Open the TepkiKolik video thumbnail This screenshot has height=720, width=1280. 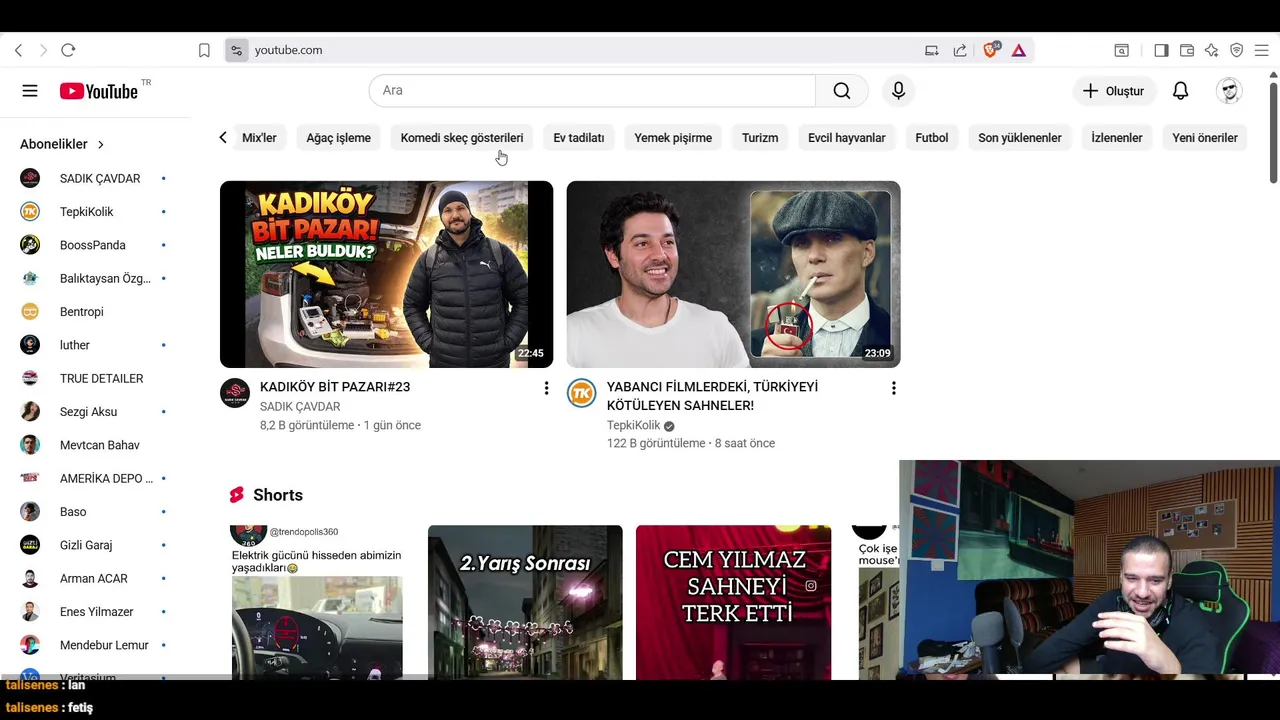(x=733, y=274)
